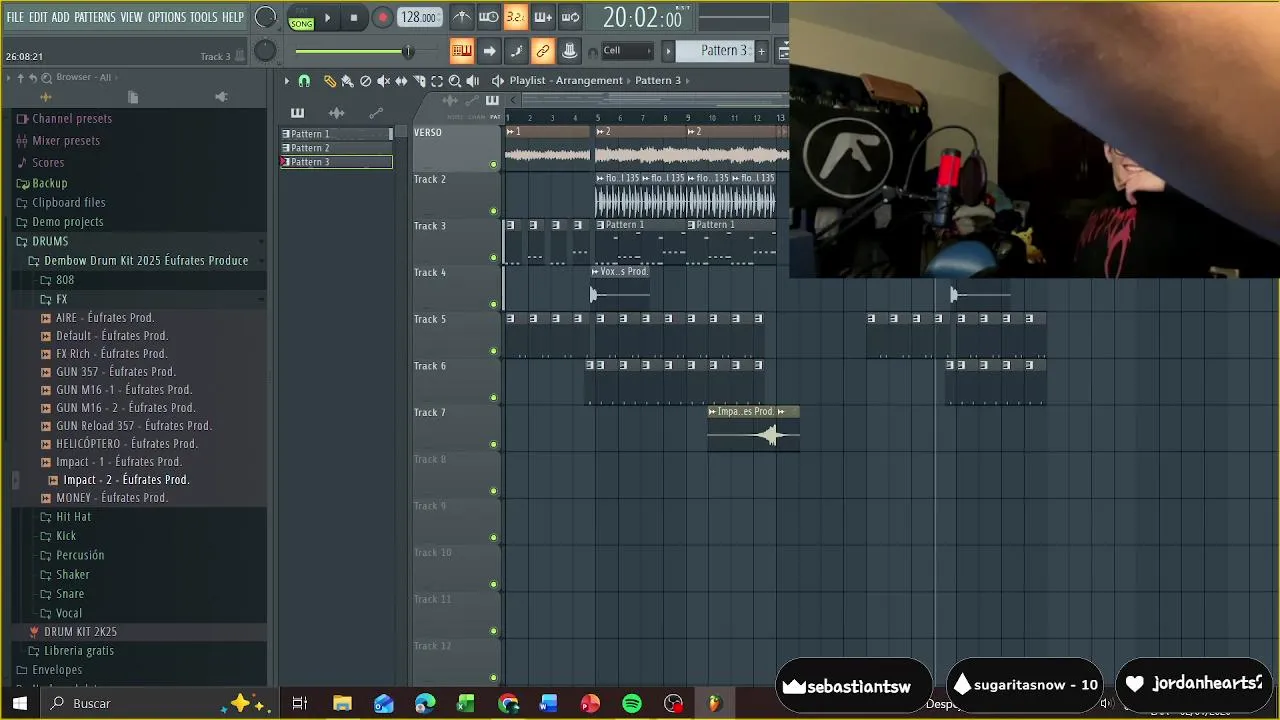Toggle Pat/Song mode switch

pos(301,18)
